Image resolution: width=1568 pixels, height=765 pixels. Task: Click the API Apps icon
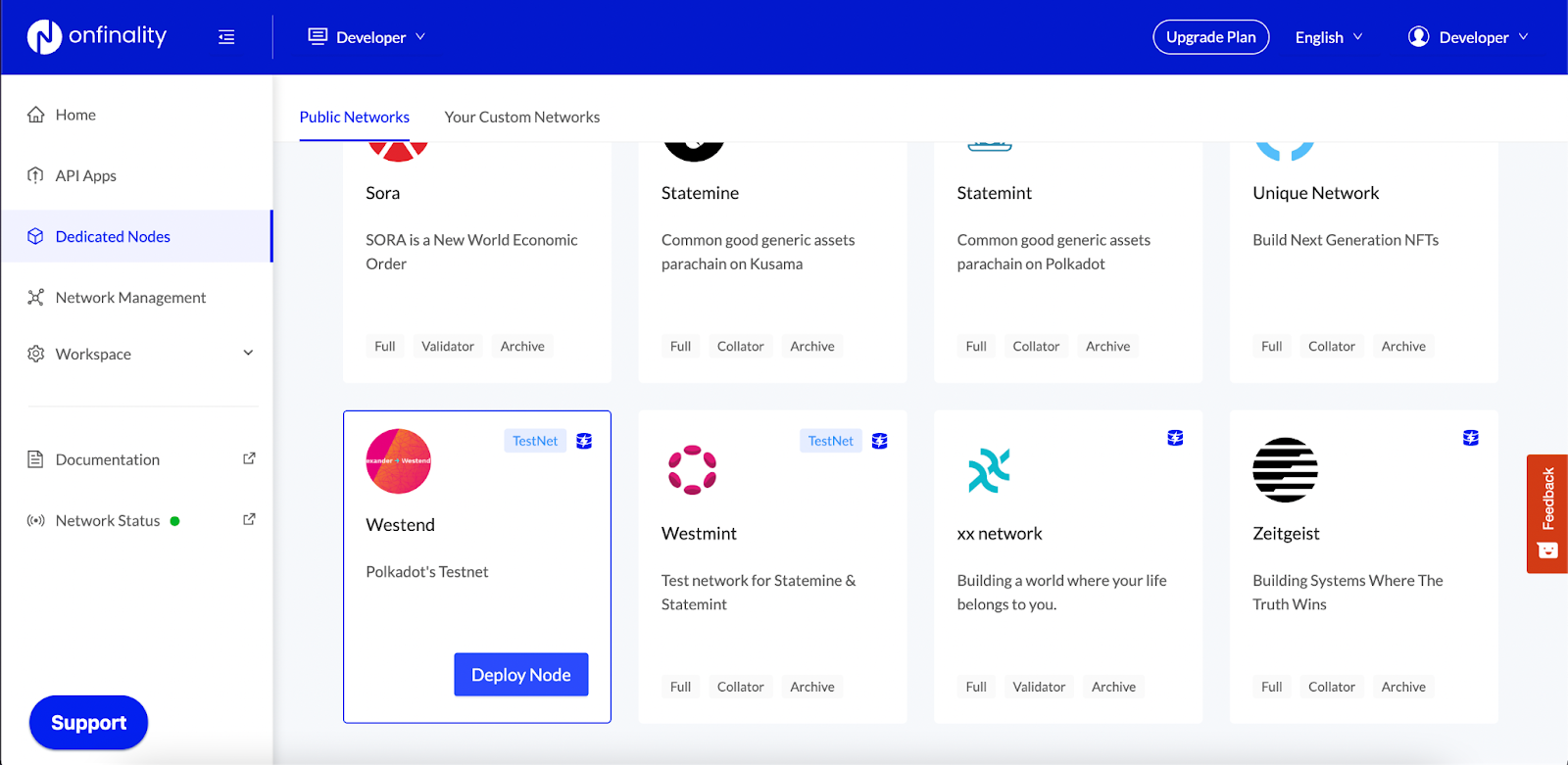point(36,175)
